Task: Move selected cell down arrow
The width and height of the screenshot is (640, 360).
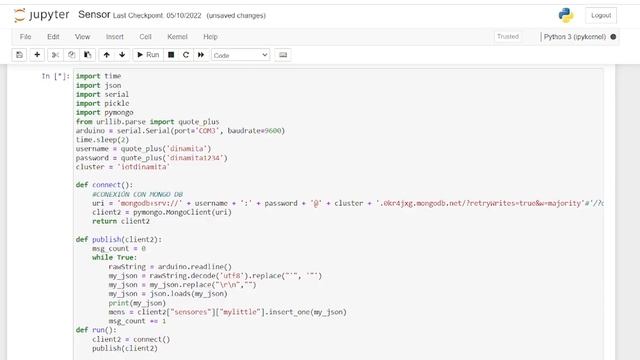Action: tap(122, 55)
